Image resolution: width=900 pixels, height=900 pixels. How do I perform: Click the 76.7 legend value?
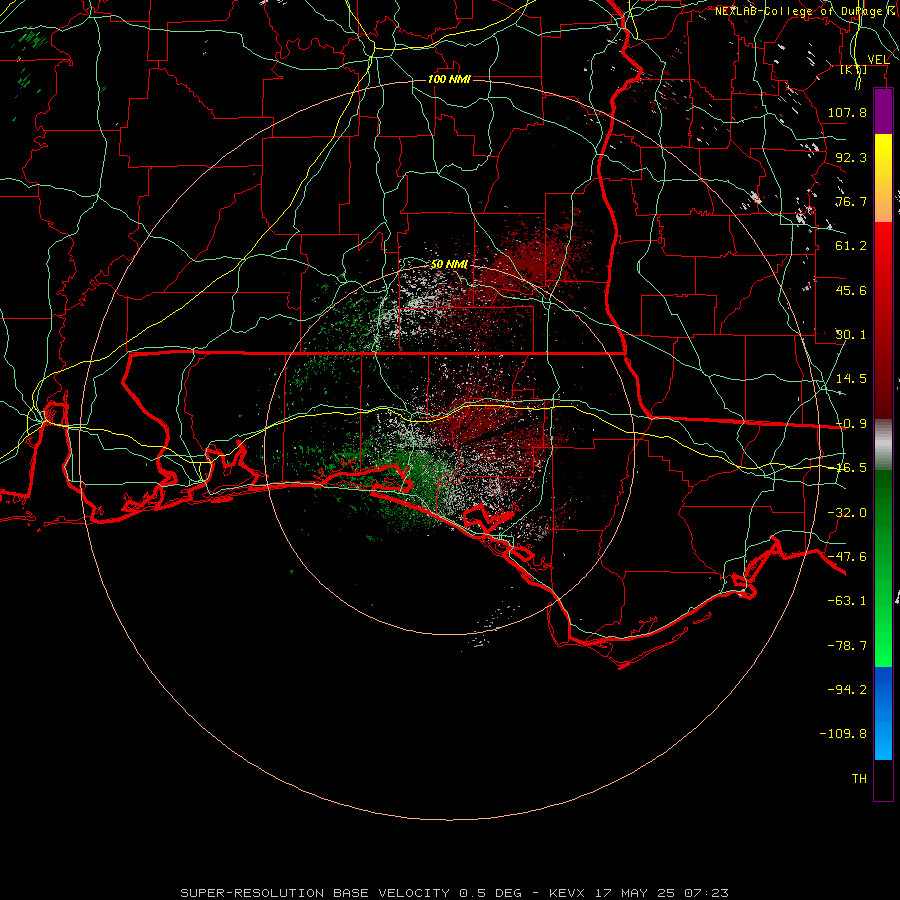click(851, 201)
